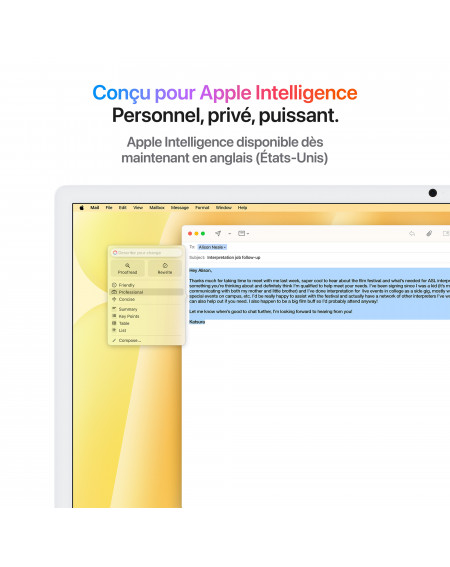
Task: Open the Mailbox menu
Action: click(x=157, y=208)
